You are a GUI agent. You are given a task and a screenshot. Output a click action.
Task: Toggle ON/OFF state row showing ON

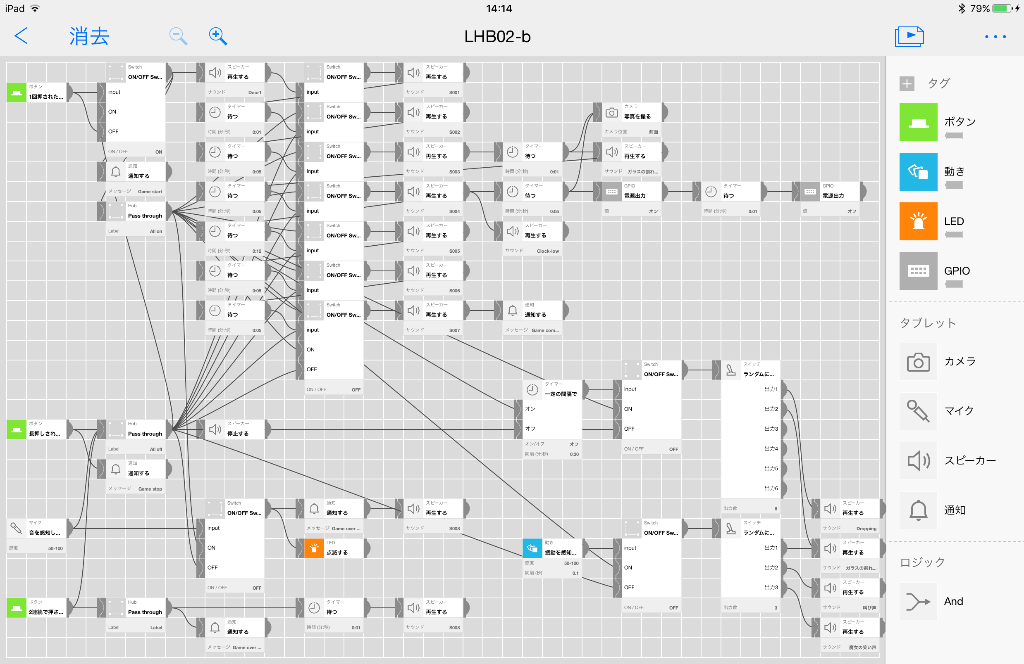(x=136, y=151)
